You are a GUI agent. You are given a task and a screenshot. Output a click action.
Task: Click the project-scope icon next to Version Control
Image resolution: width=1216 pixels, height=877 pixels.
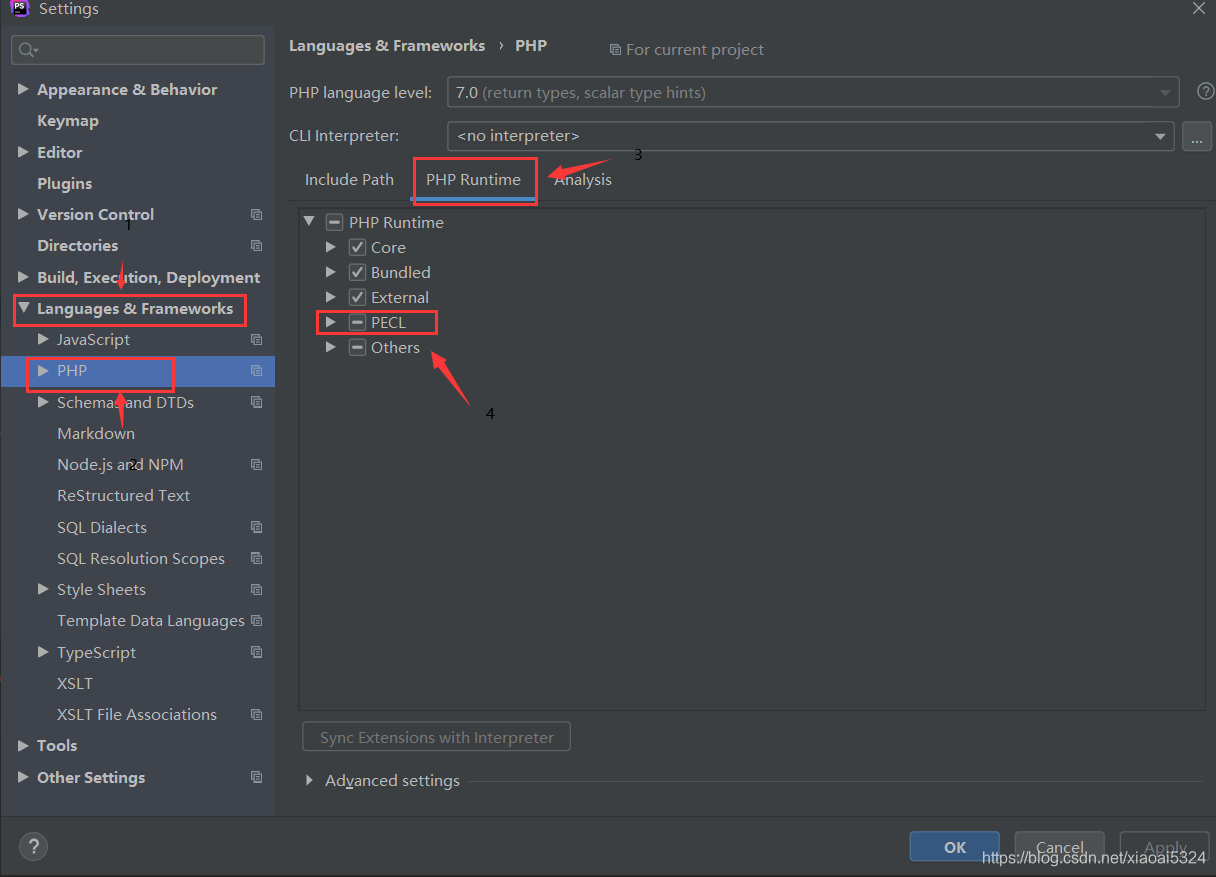[256, 214]
